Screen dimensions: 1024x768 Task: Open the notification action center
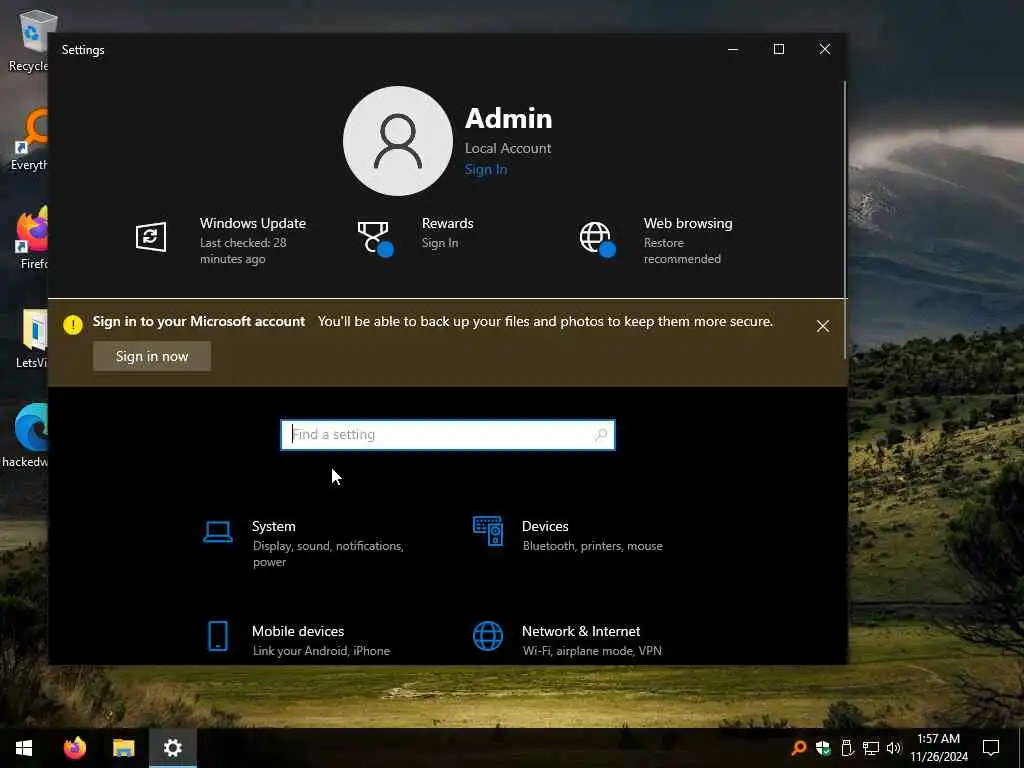click(991, 748)
